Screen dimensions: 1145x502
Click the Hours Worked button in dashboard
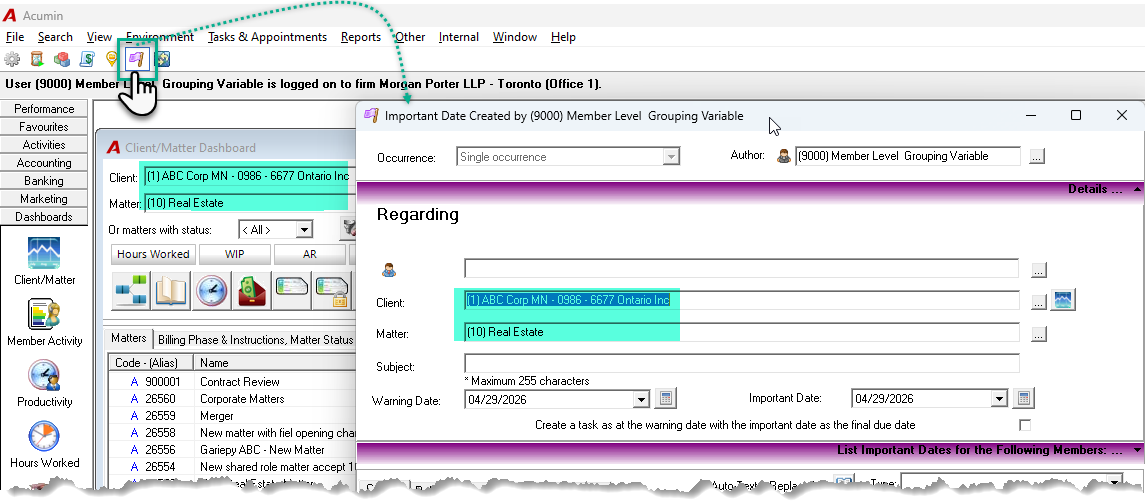coord(153,254)
